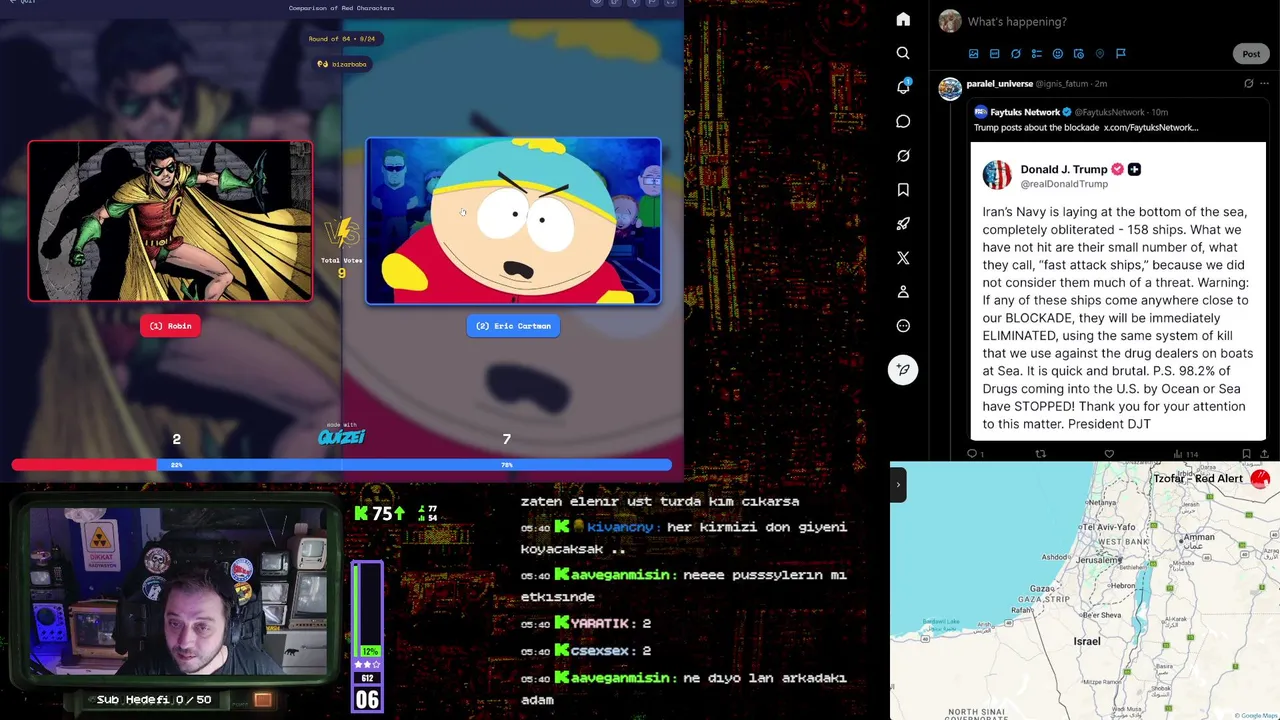Click the Quizei logo

click(341, 437)
